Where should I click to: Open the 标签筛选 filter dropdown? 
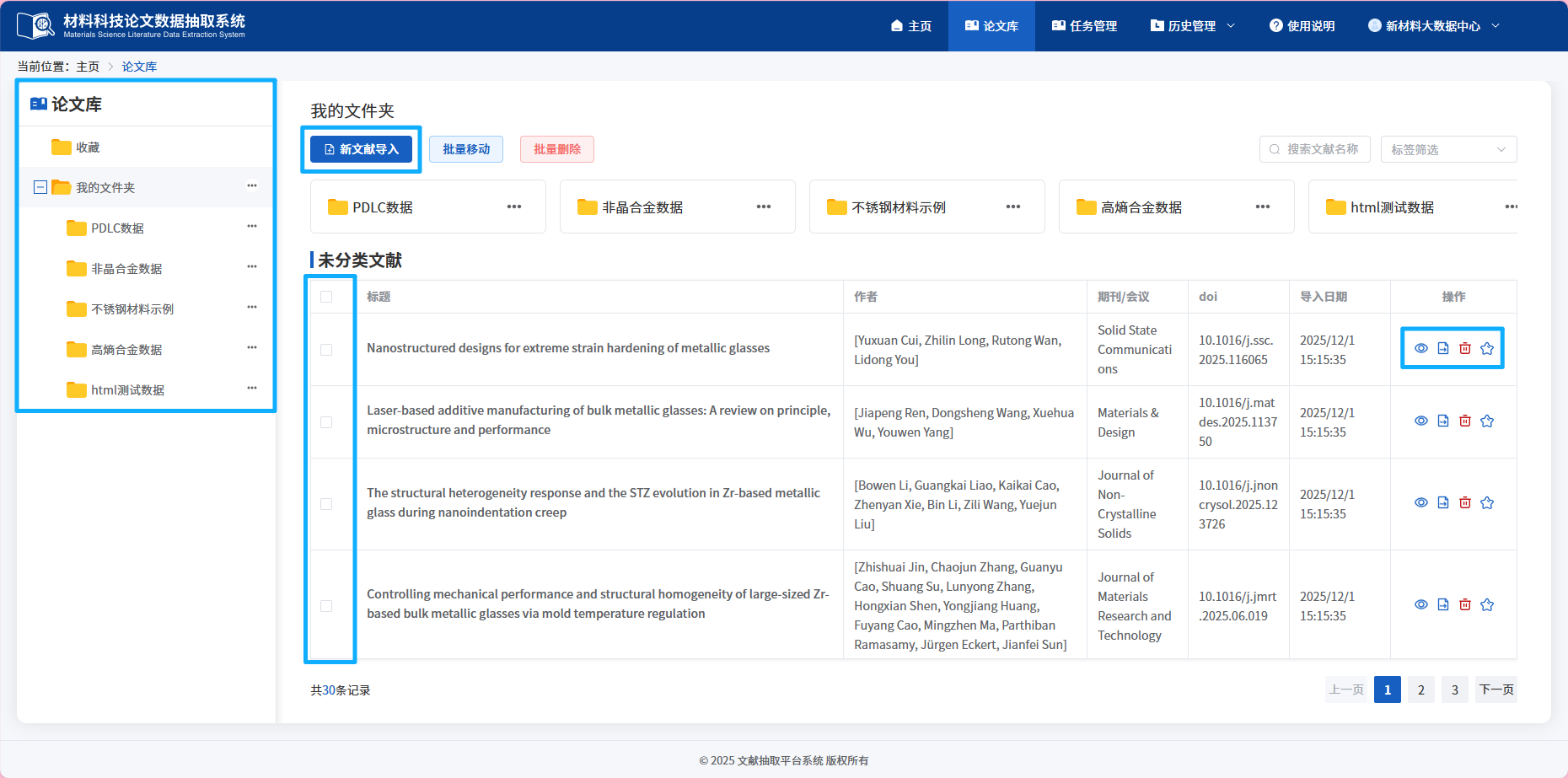tap(1448, 149)
